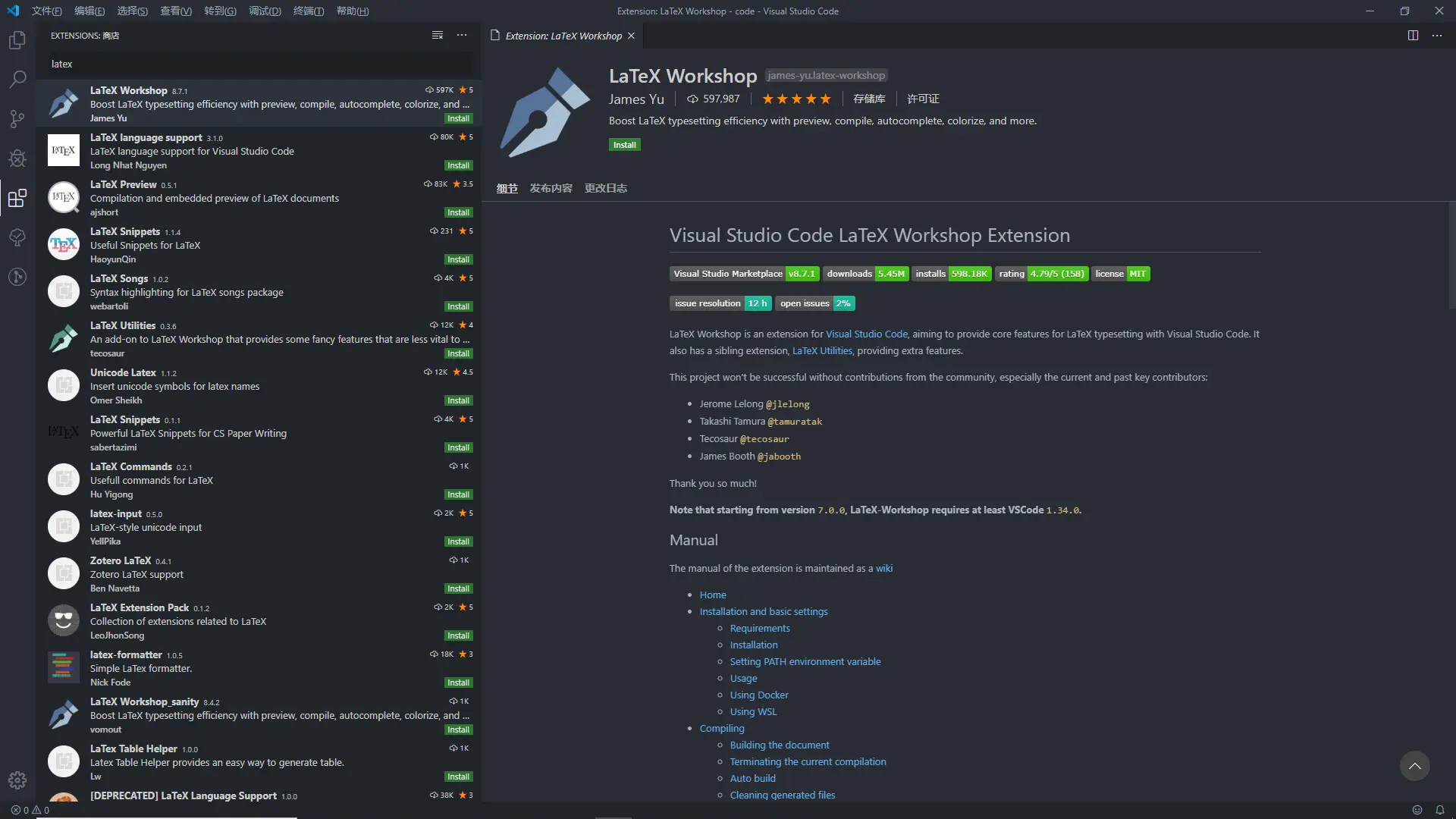Open the 文件(F) menu

(x=45, y=11)
